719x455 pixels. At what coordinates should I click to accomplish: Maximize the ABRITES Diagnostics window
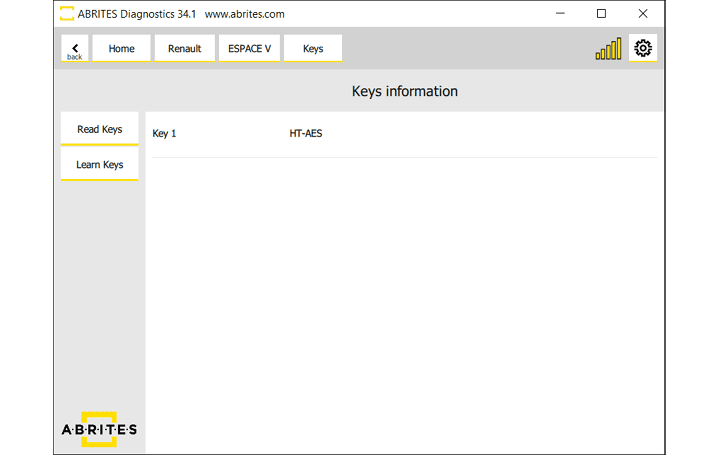coord(601,14)
